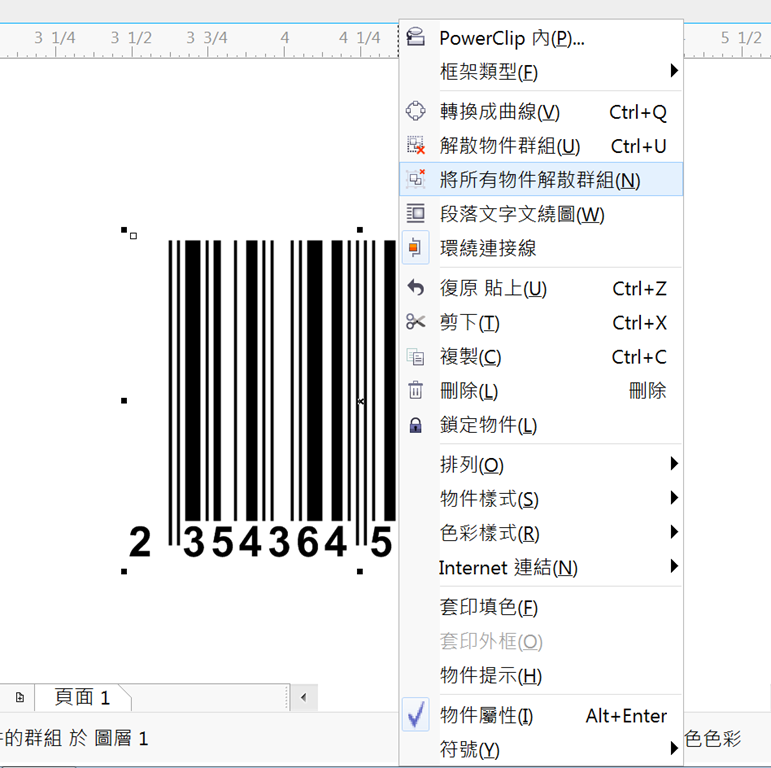
Task: Expand the 物件樣式(S) submenu
Action: click(x=541, y=499)
